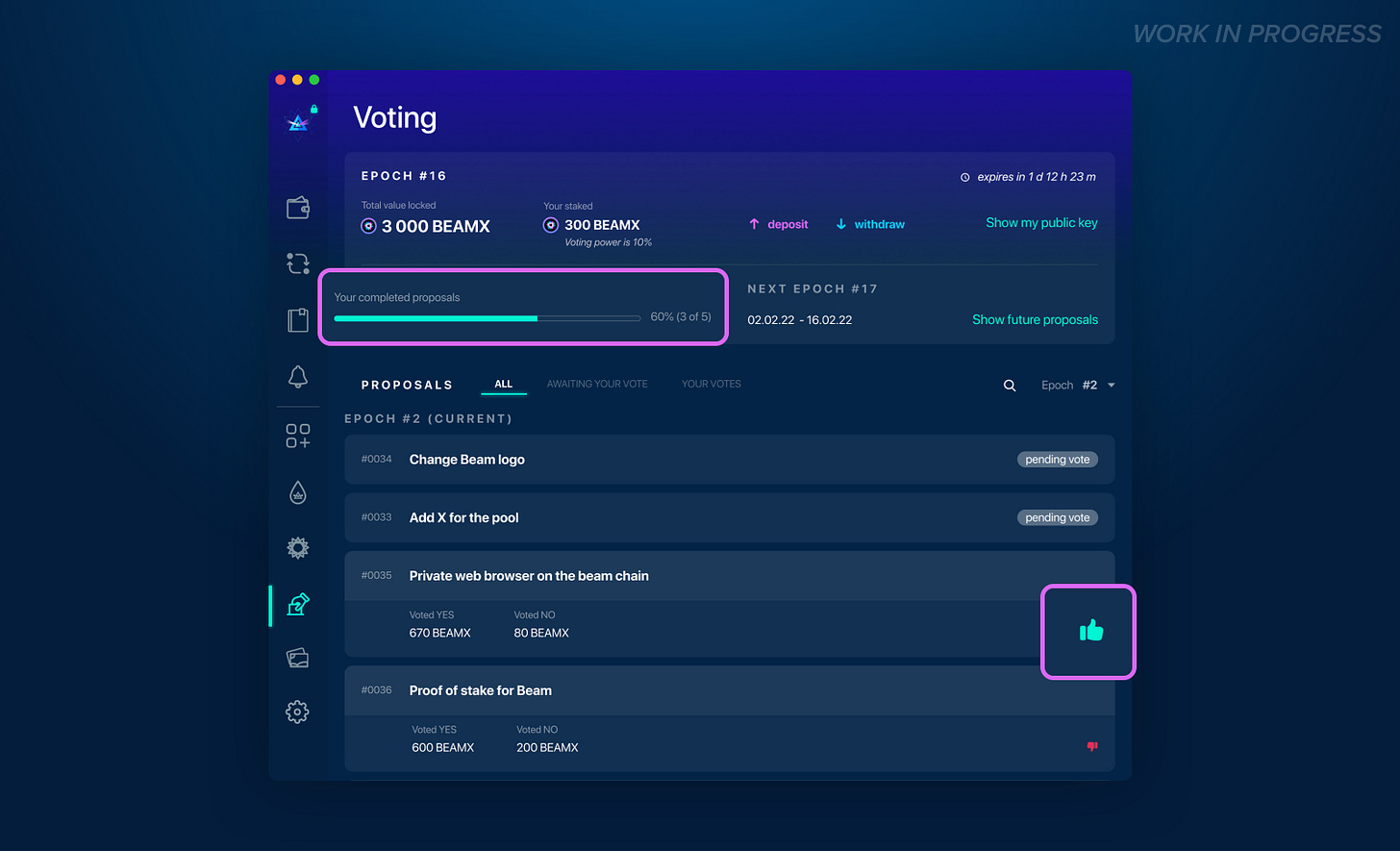Image resolution: width=1400 pixels, height=851 pixels.
Task: Click the 600 BEAMX voted YES value
Action: [443, 747]
